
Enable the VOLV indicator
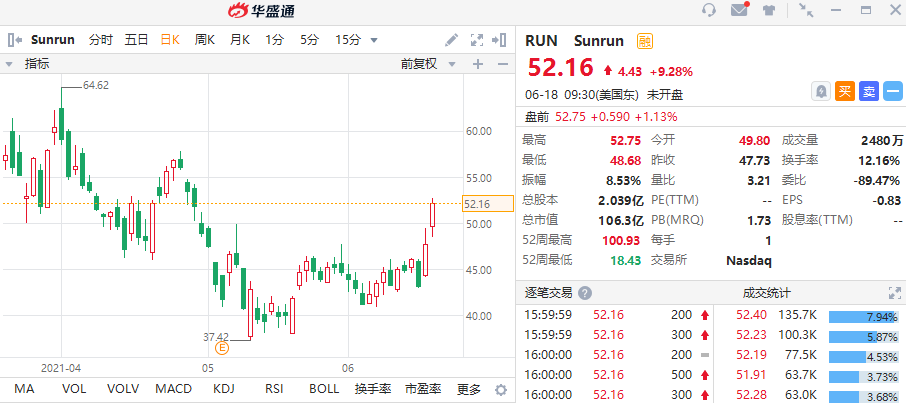point(123,389)
